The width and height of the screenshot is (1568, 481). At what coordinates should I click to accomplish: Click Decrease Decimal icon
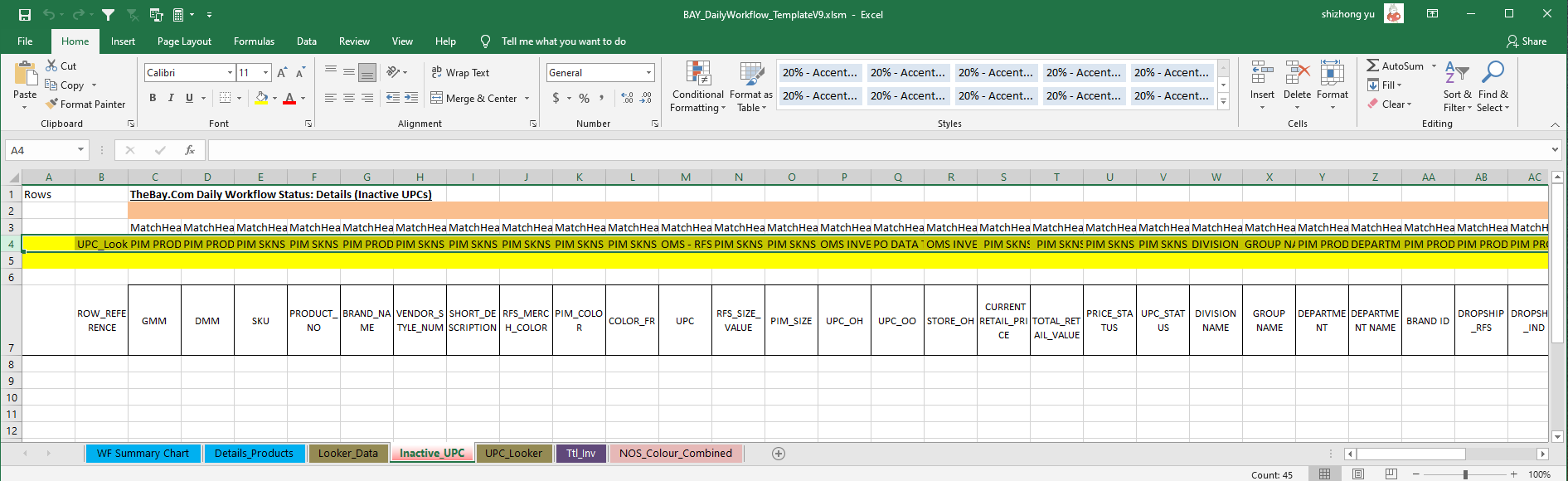point(645,98)
